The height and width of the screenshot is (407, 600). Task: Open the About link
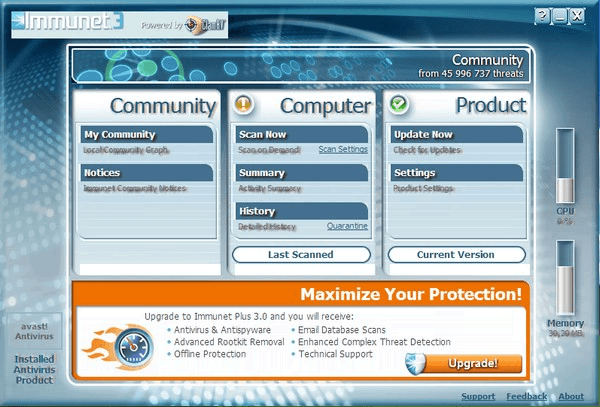(571, 396)
